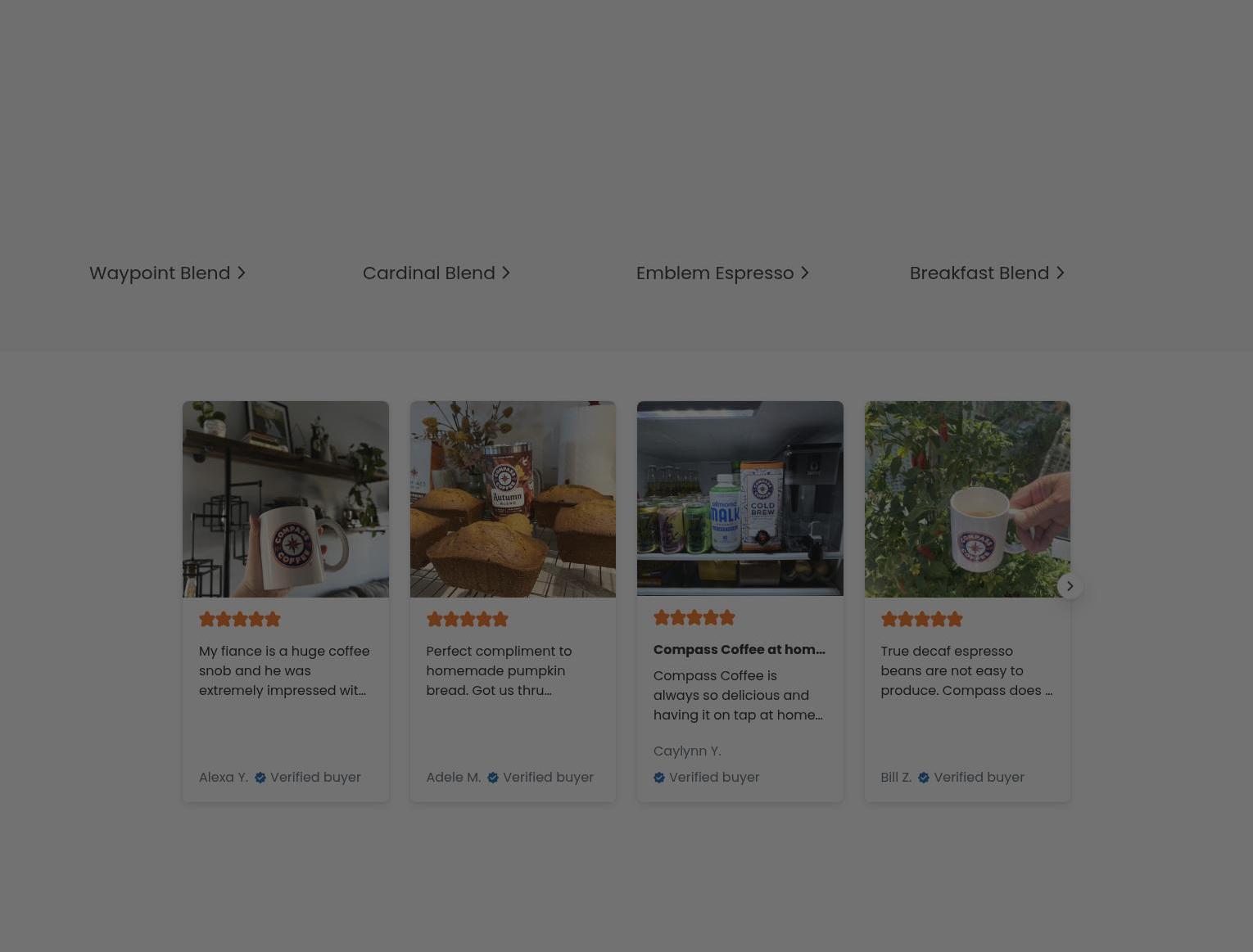1253x952 pixels.
Task: Open the Cardinal Blend link
Action: coord(437,273)
